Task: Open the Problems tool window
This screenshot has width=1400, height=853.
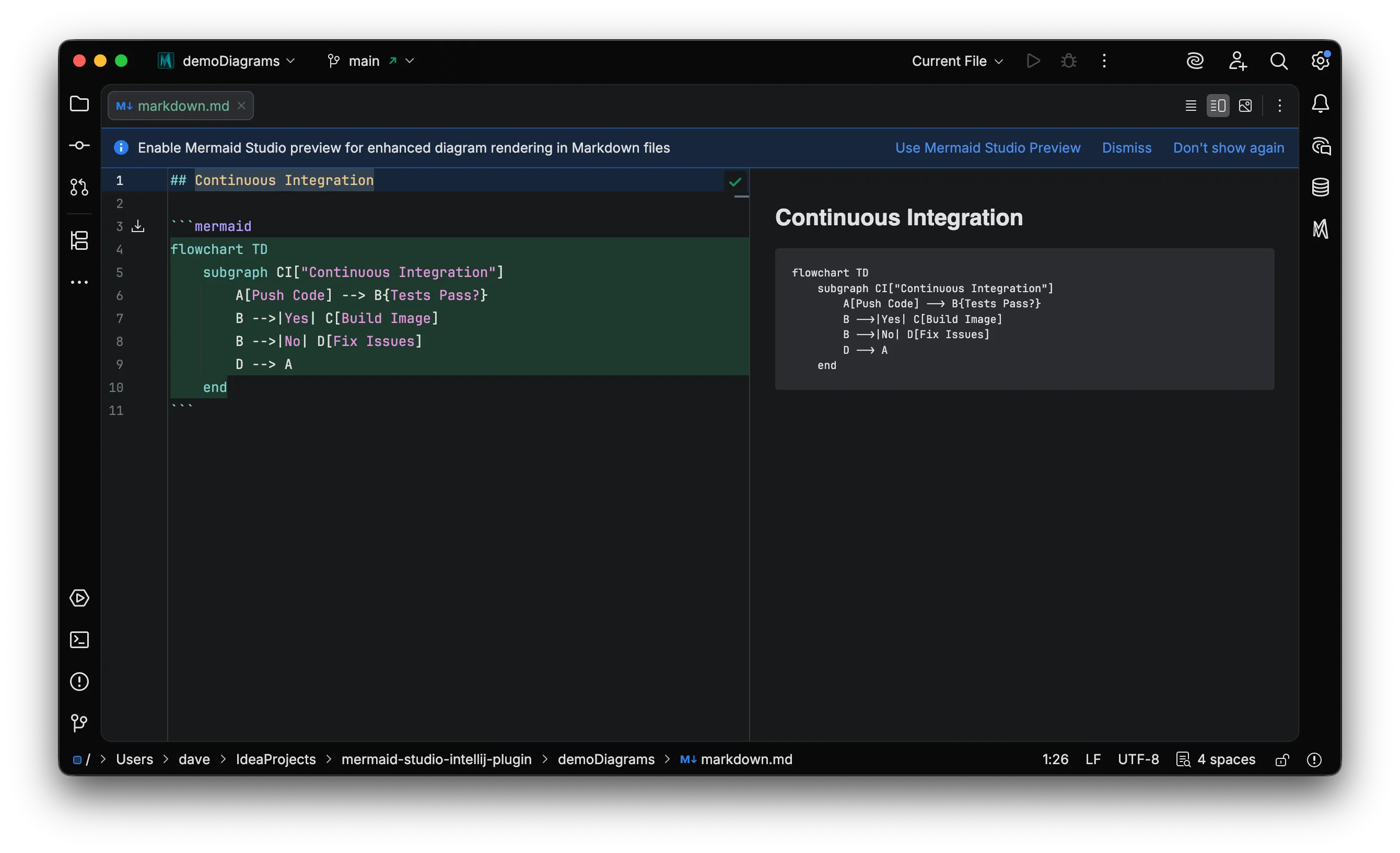Action: click(x=79, y=682)
